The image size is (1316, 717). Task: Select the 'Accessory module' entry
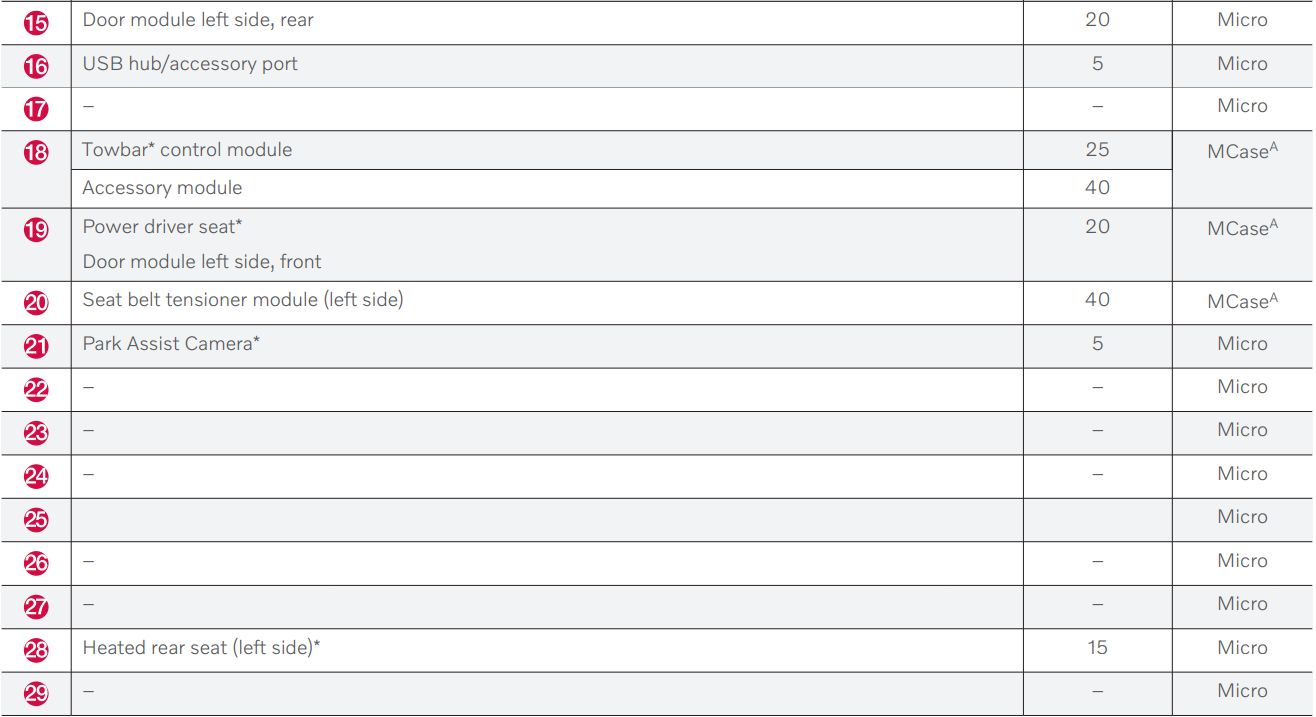[162, 188]
